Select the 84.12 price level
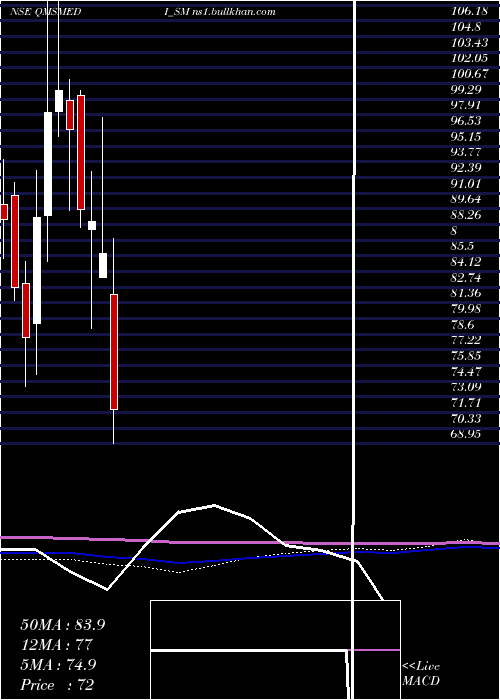The image size is (500, 700). coord(466,262)
